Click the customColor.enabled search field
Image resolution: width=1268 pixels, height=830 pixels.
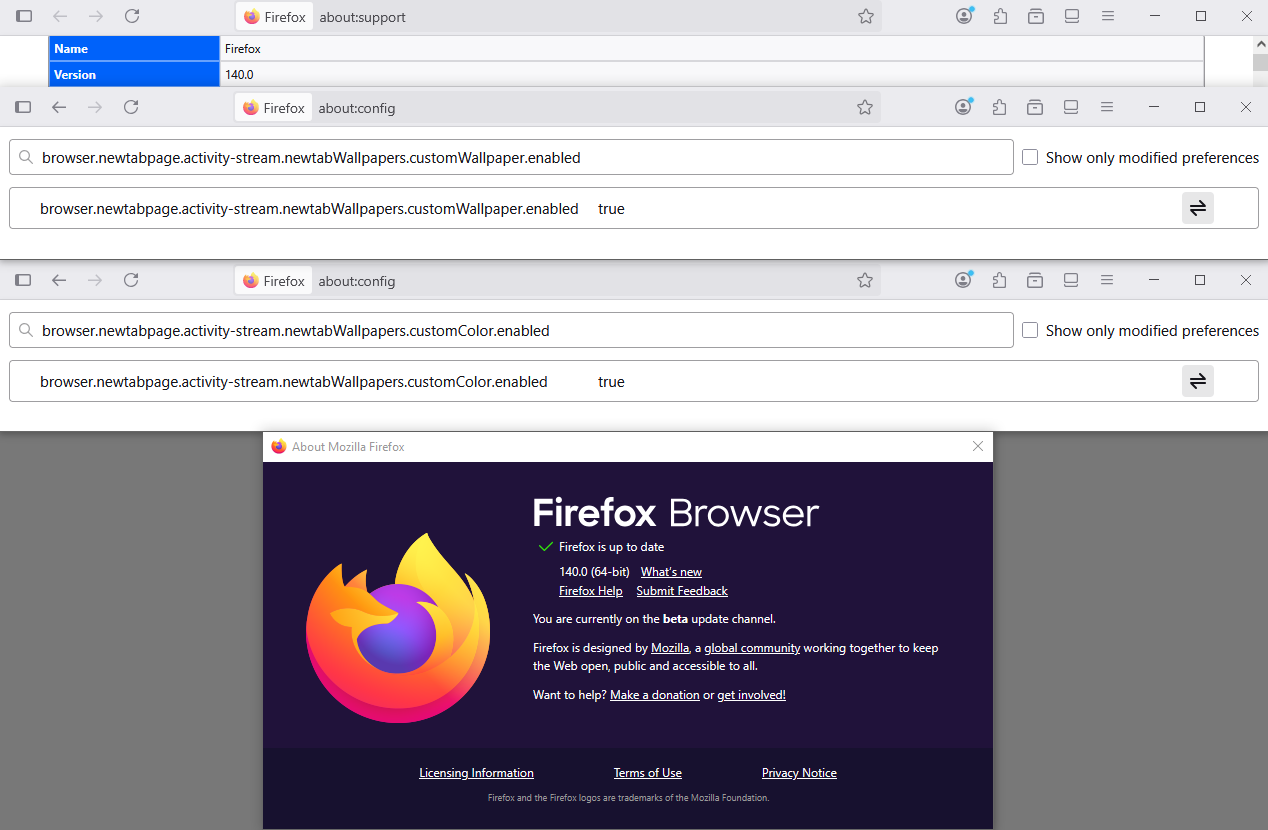(511, 330)
